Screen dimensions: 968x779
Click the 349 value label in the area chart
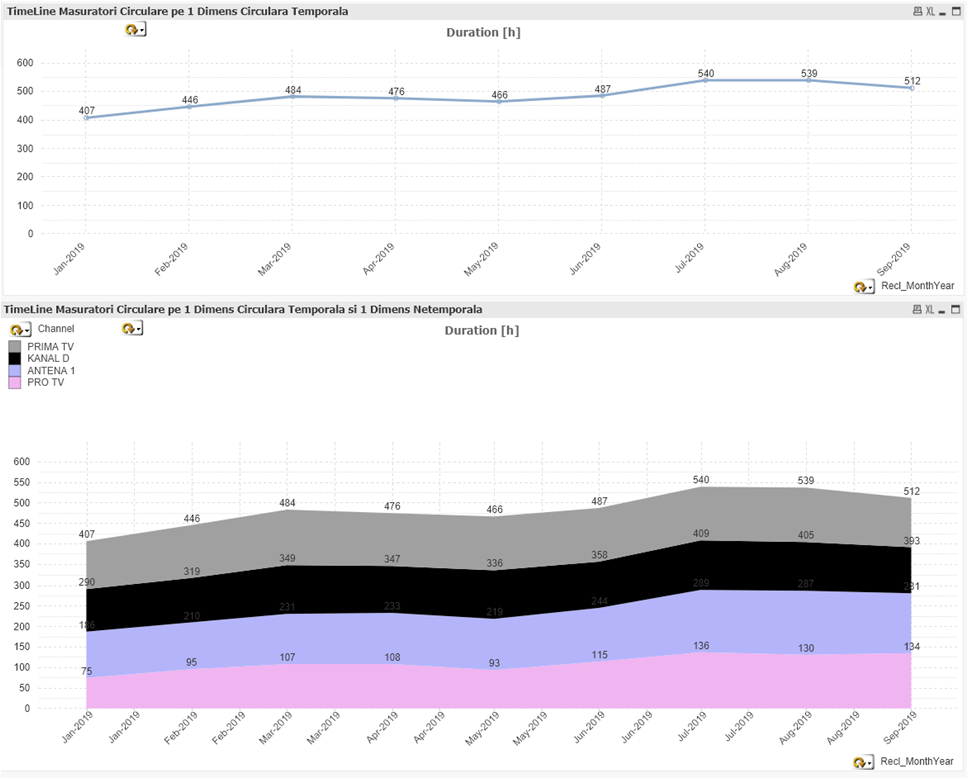(288, 559)
